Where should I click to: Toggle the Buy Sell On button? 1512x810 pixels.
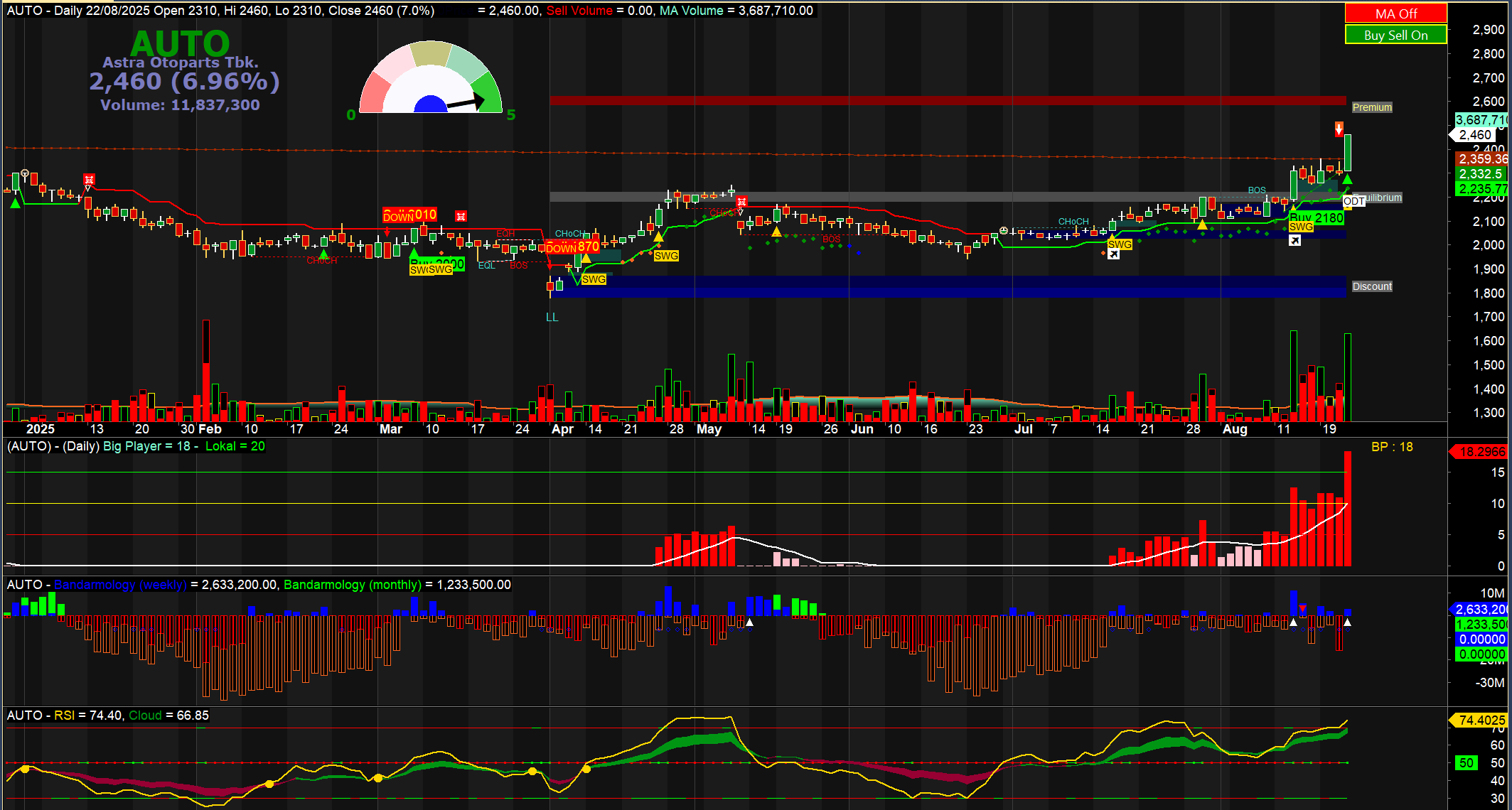pyautogui.click(x=1395, y=35)
